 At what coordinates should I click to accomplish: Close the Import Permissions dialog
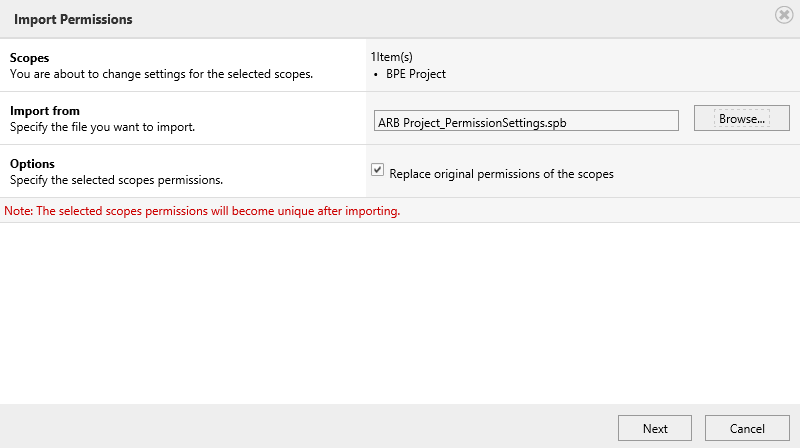tap(784, 15)
